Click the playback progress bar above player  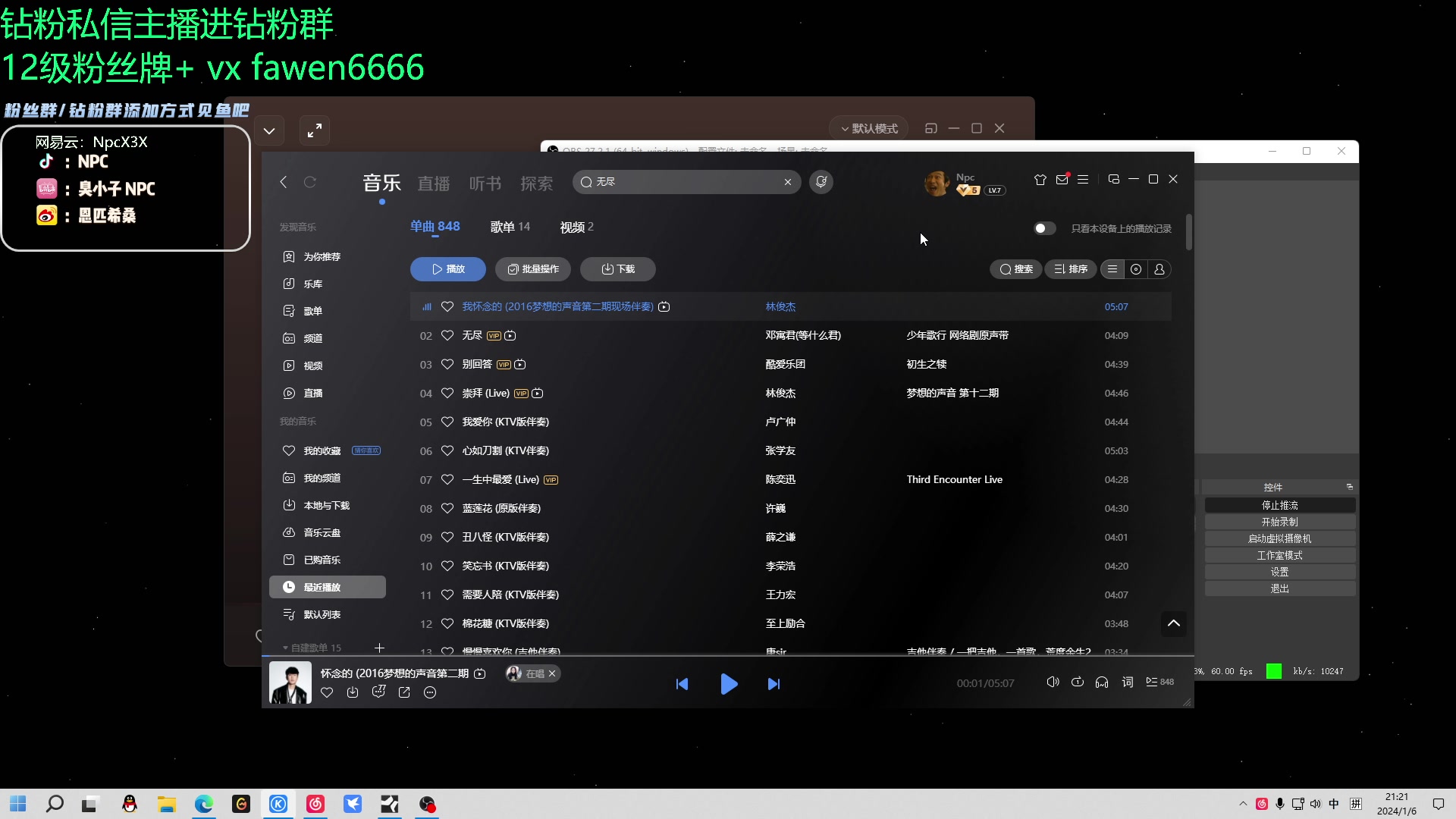tap(728, 656)
